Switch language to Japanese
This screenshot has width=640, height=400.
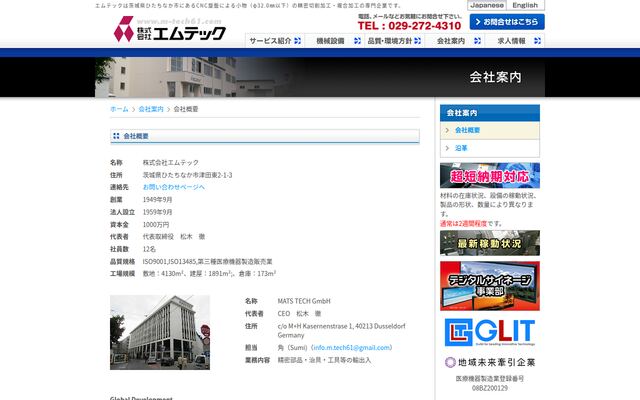pyautogui.click(x=487, y=5)
